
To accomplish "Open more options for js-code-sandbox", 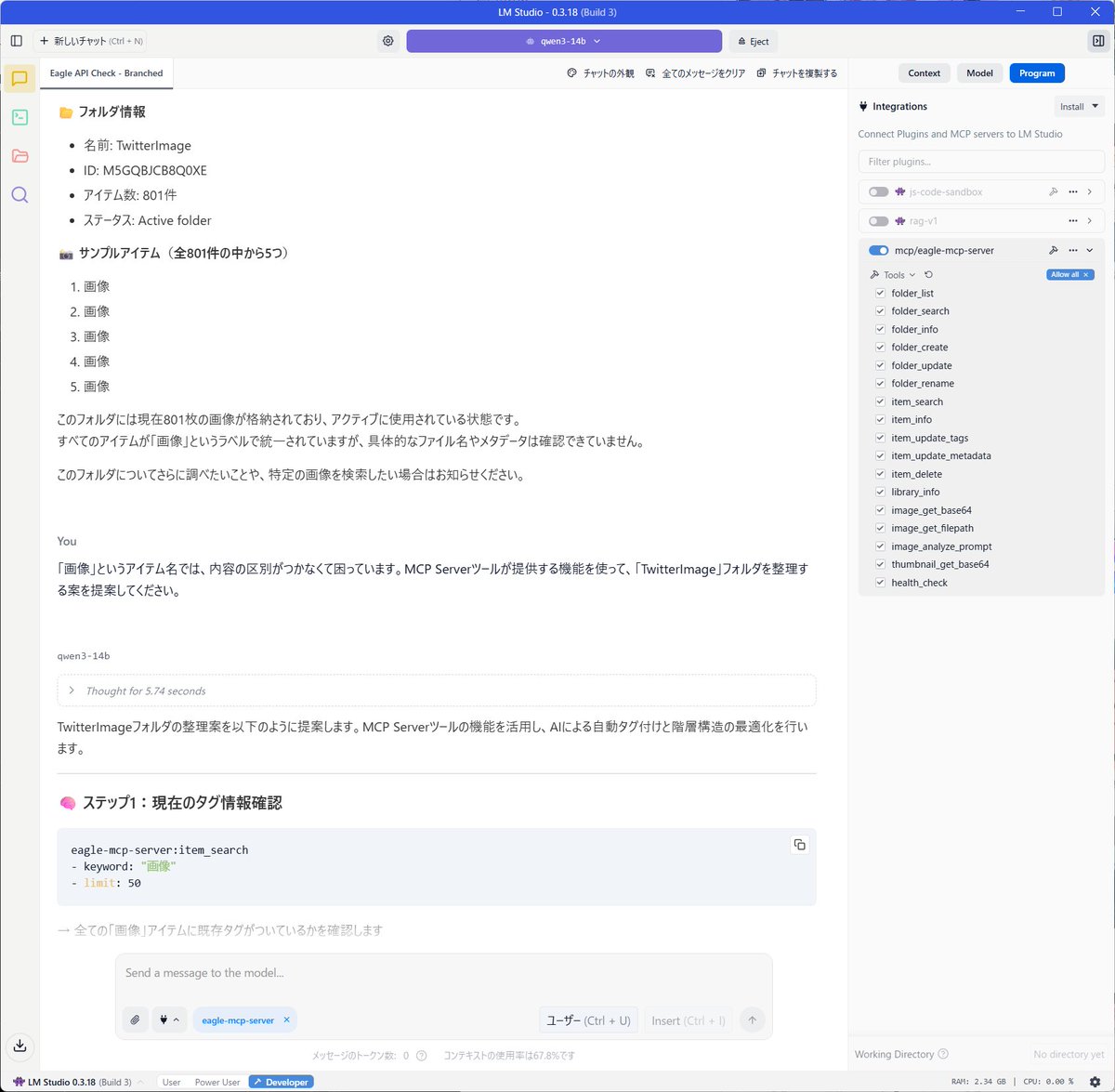I will click(1073, 192).
